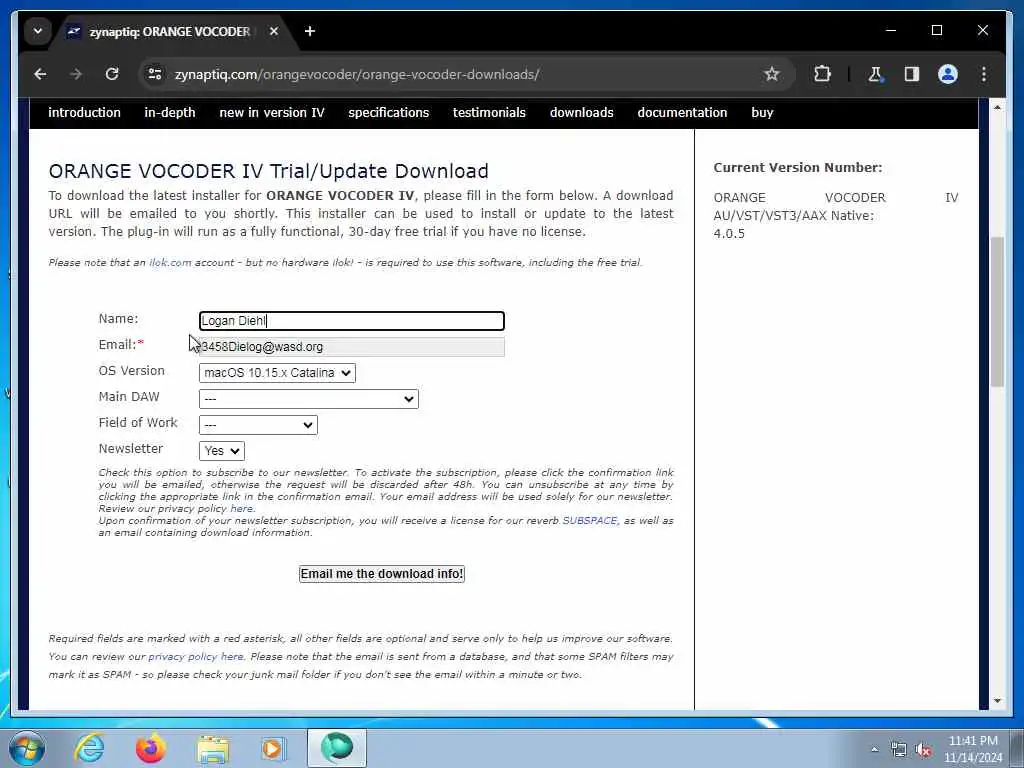Screen dimensions: 1024x768
Task: Close the zynaptiq ORANGE VOCODER tab
Action: (274, 31)
